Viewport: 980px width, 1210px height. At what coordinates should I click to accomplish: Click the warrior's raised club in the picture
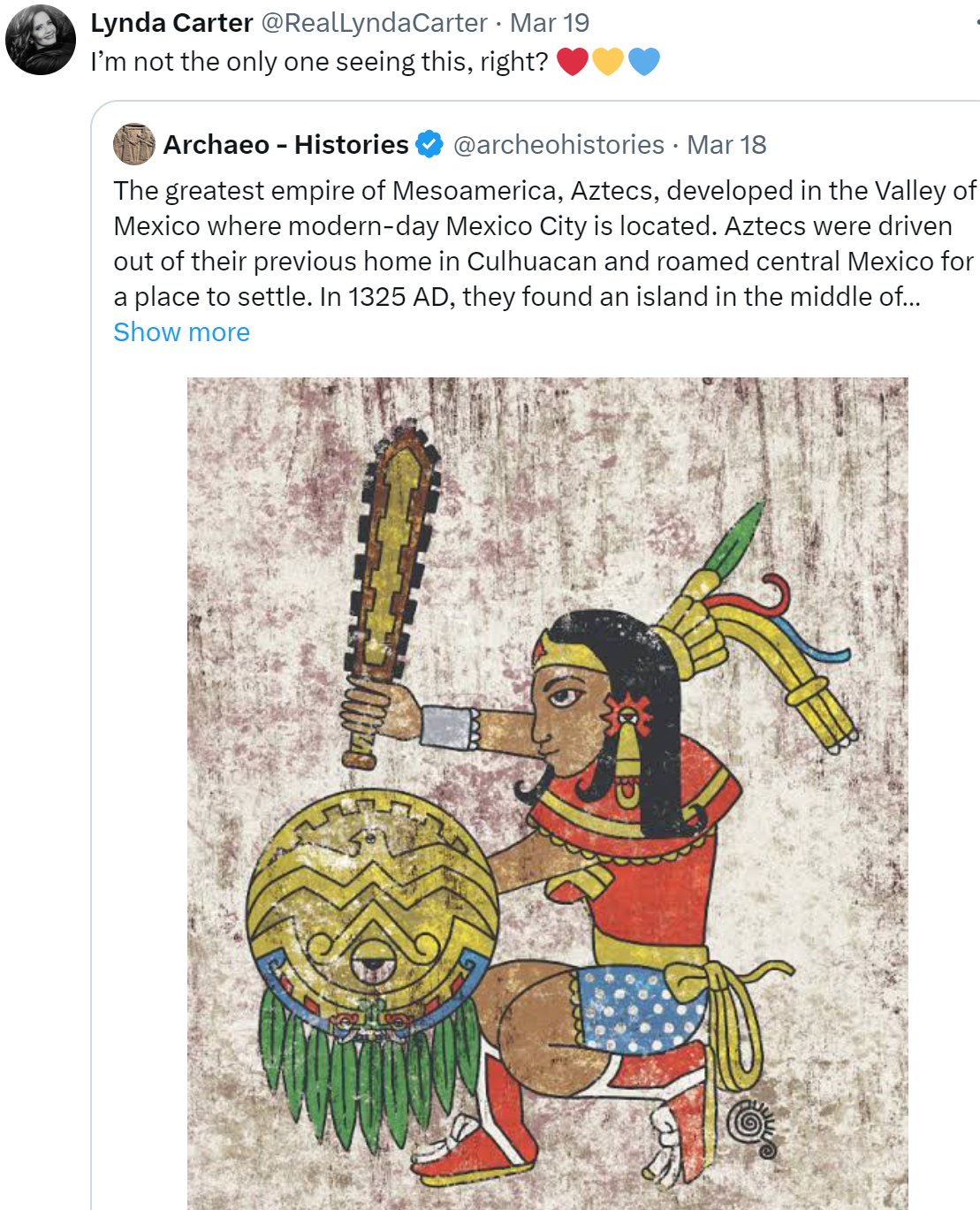coord(391,592)
